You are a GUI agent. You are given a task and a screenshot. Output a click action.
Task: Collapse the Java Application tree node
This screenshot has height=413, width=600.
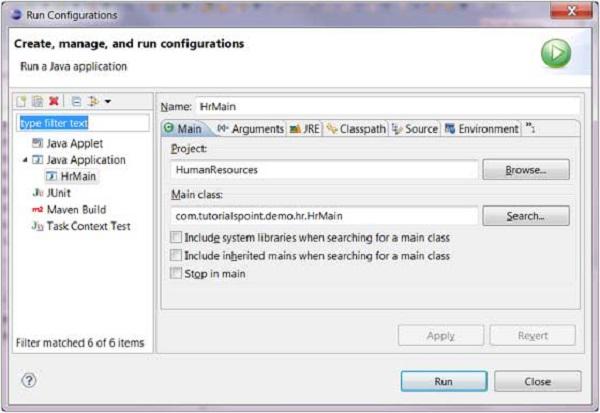25,160
